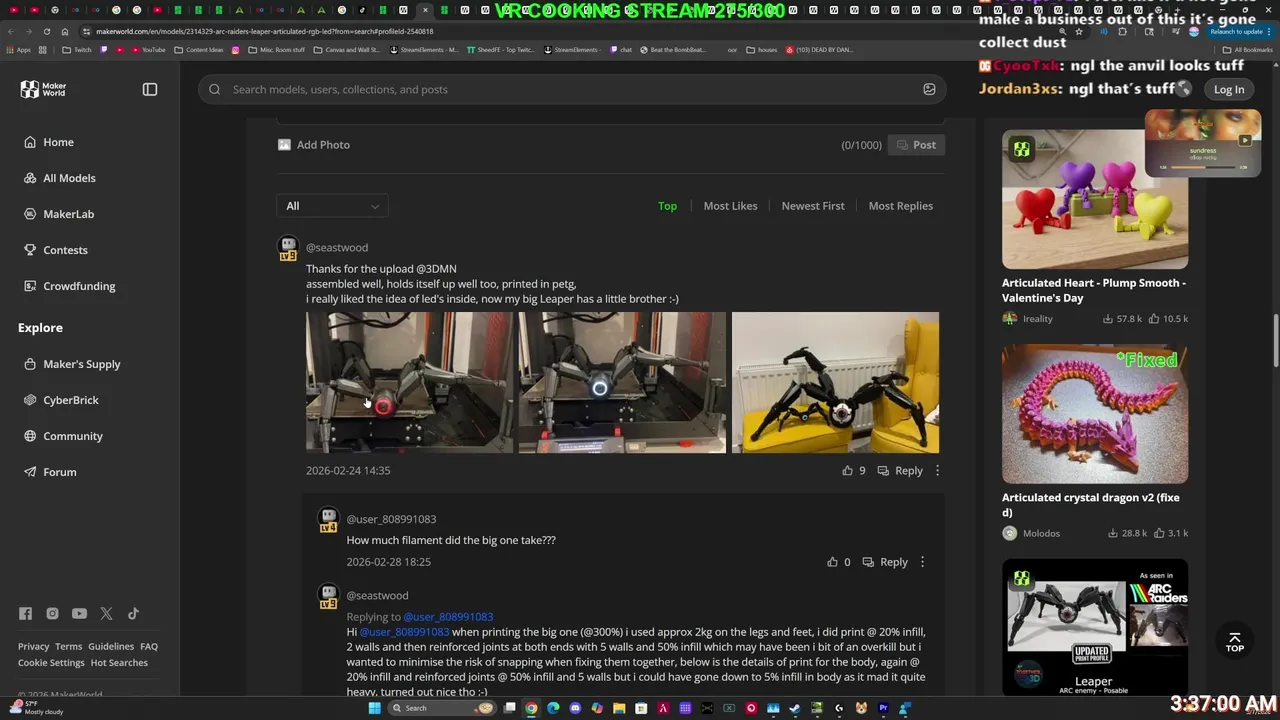
Task: Open second comment photo with blue LED
Action: (622, 382)
